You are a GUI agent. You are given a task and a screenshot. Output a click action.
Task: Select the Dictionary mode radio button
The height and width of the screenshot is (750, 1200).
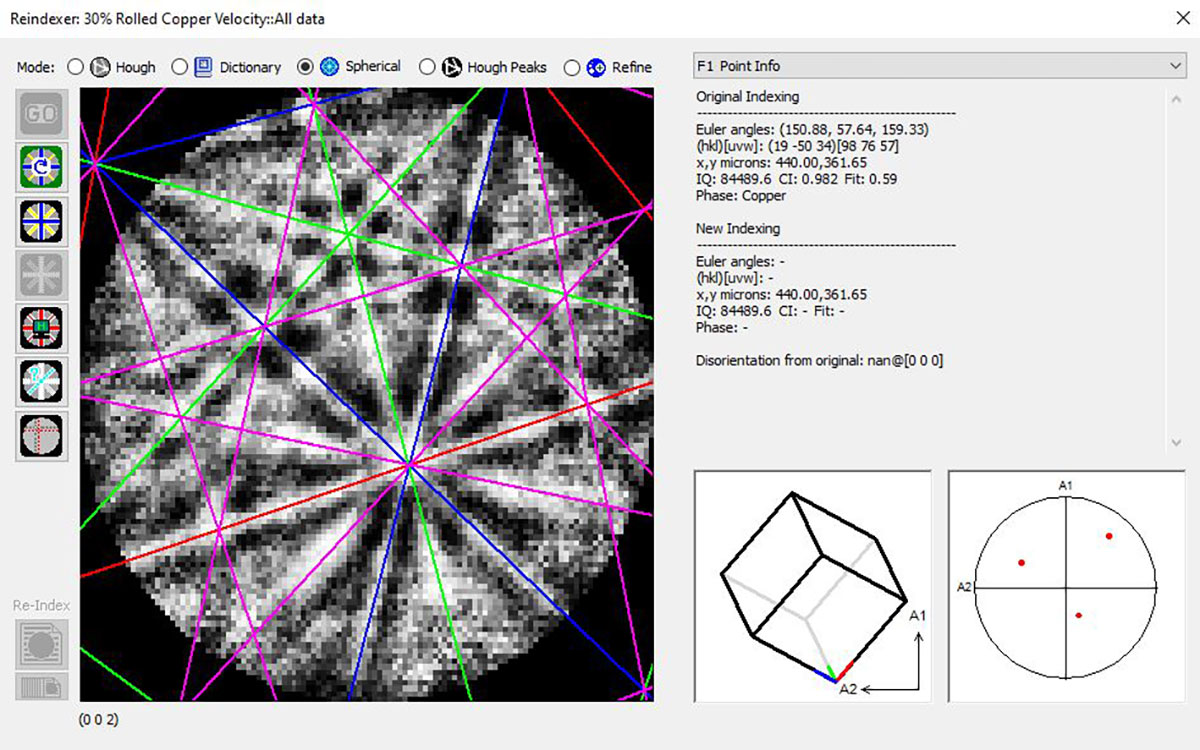click(180, 67)
